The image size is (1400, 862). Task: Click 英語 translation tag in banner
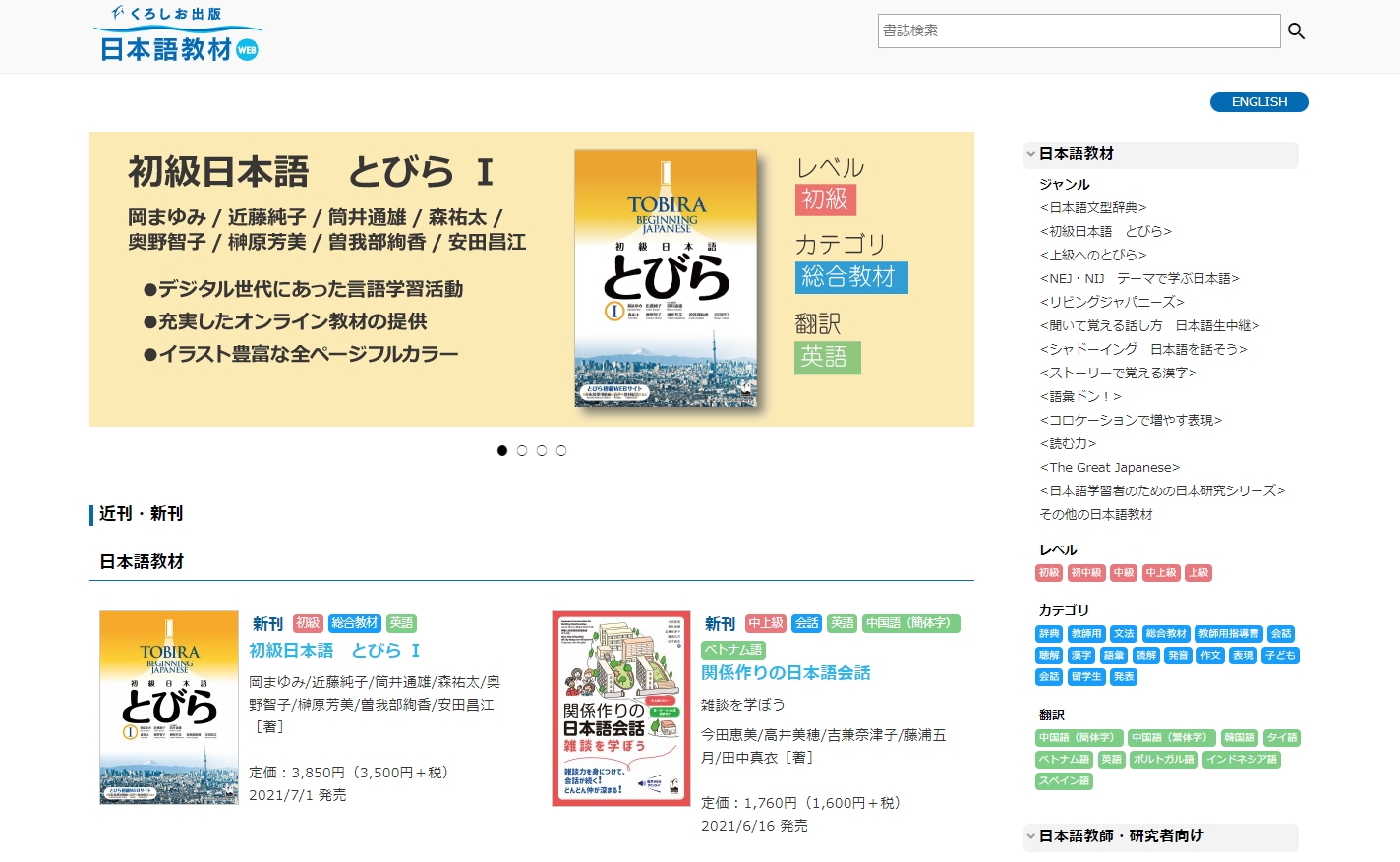click(x=827, y=357)
